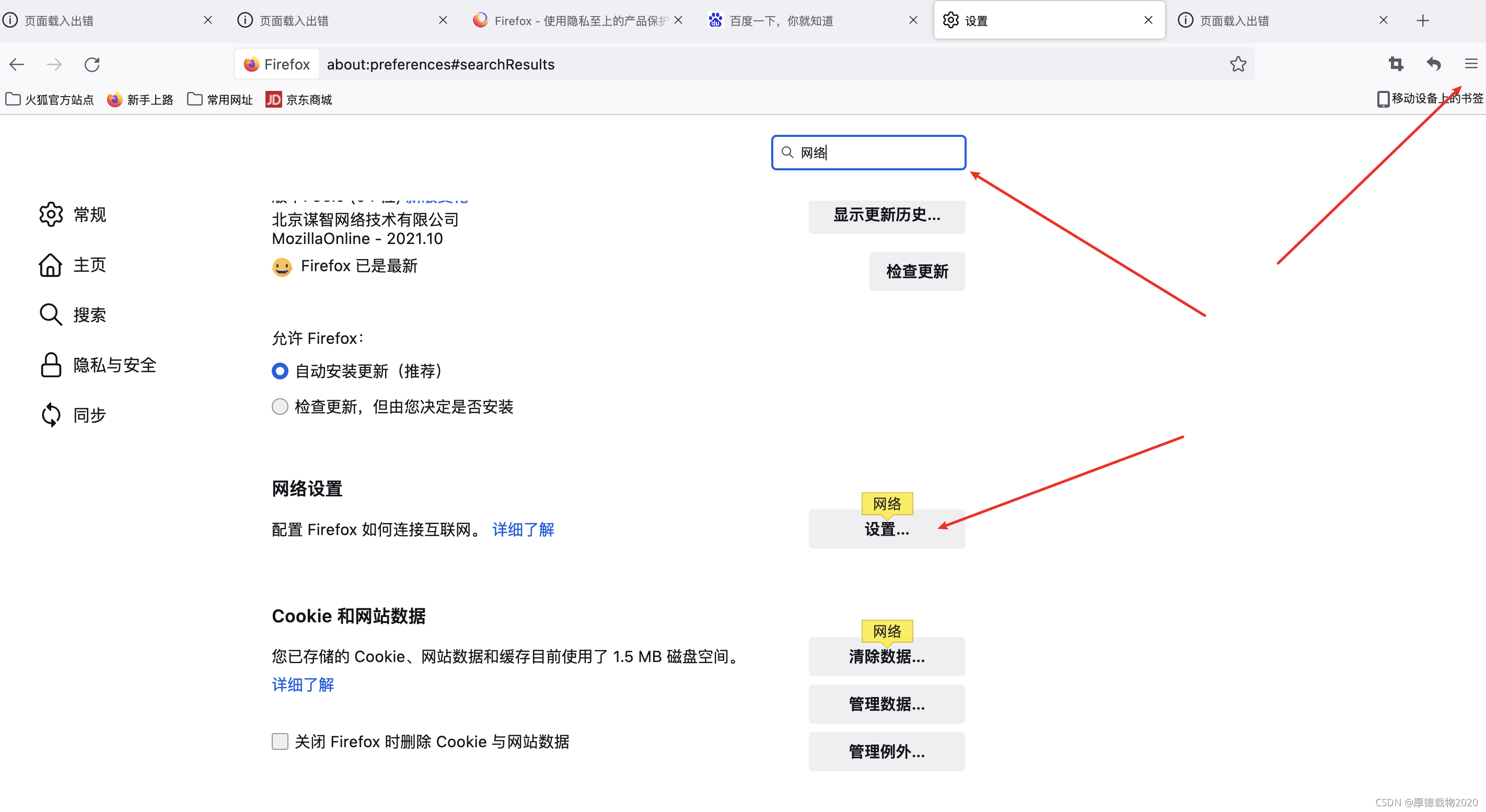Click the 清除数据... button
1486x812 pixels.
[887, 656]
